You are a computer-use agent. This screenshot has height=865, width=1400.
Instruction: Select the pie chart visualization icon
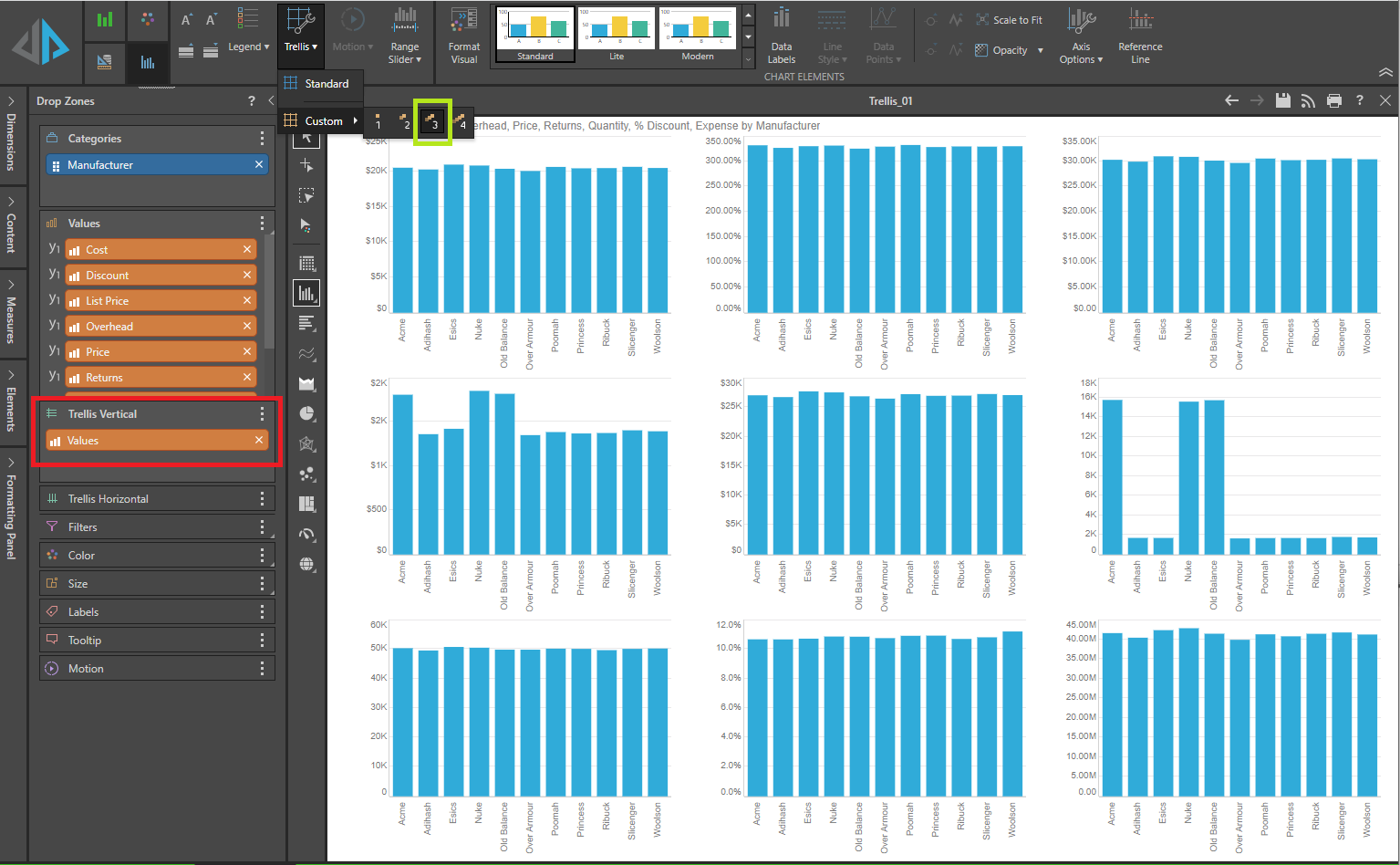(x=307, y=413)
